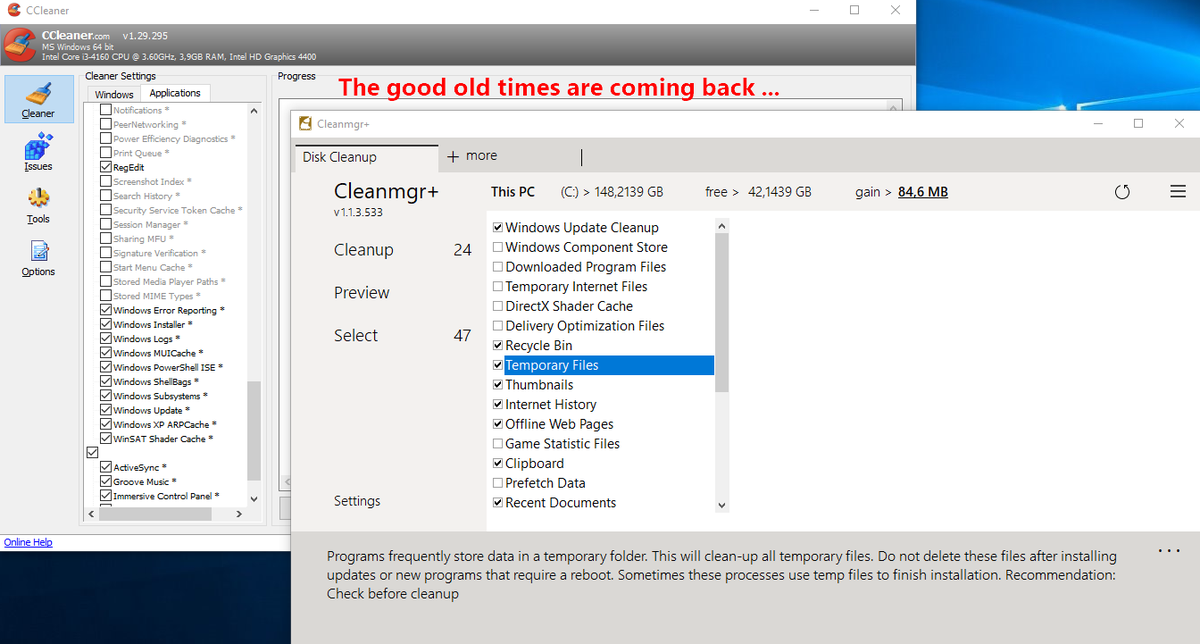Screen dimensions: 1200x644
Task: Enable Game Statistic Files checkbox
Action: (x=498, y=444)
